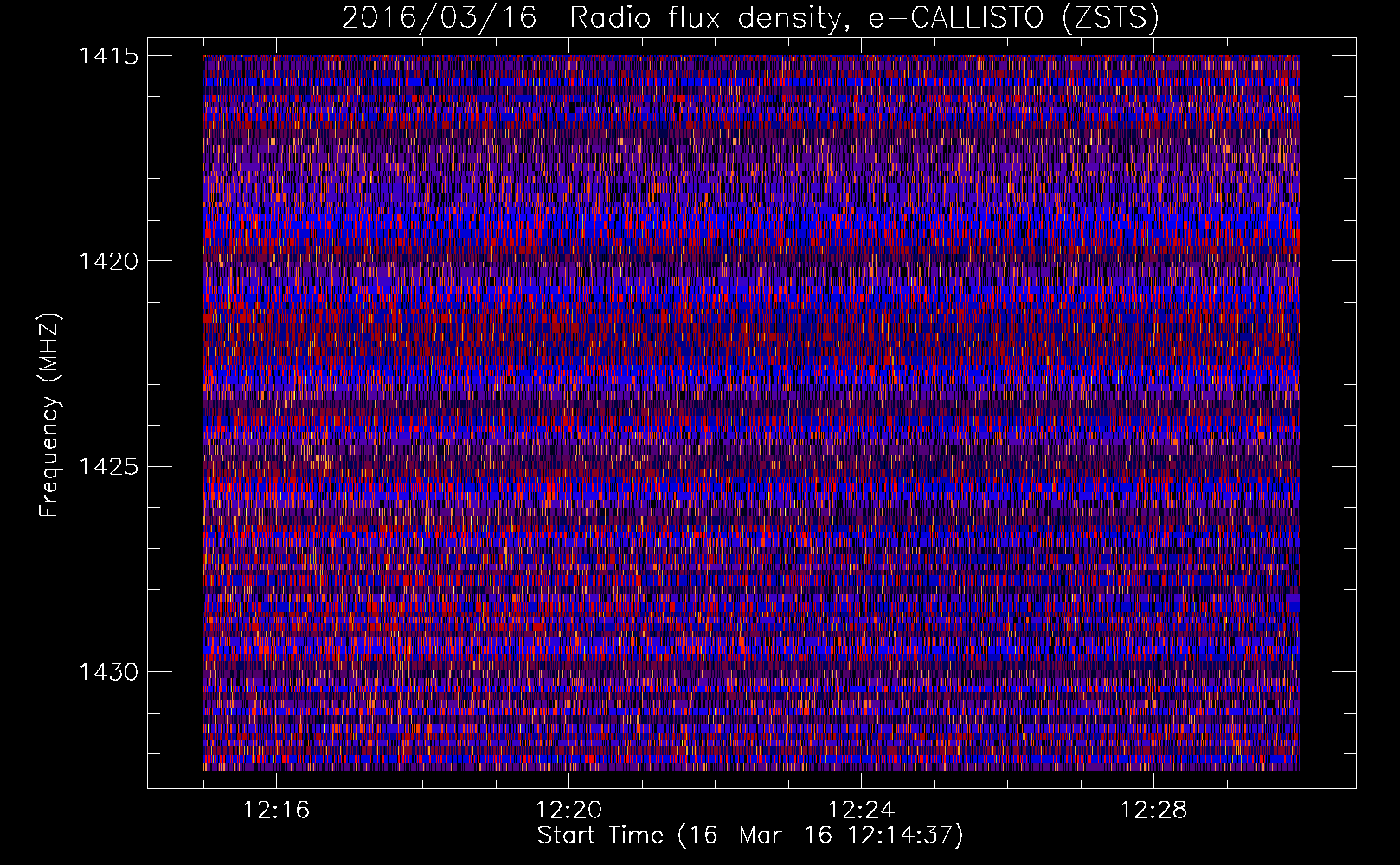Click the 'Frequency (MHZ)' axis title
Viewport: 1400px width, 865px height.
click(49, 414)
